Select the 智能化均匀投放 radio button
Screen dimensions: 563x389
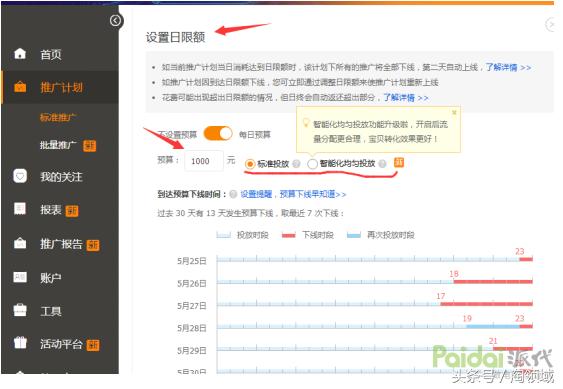(312, 164)
